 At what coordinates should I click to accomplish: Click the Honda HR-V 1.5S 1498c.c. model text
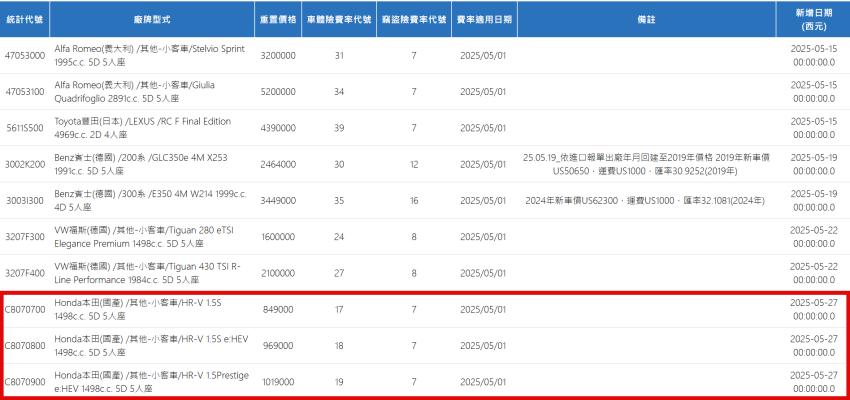(x=138, y=309)
